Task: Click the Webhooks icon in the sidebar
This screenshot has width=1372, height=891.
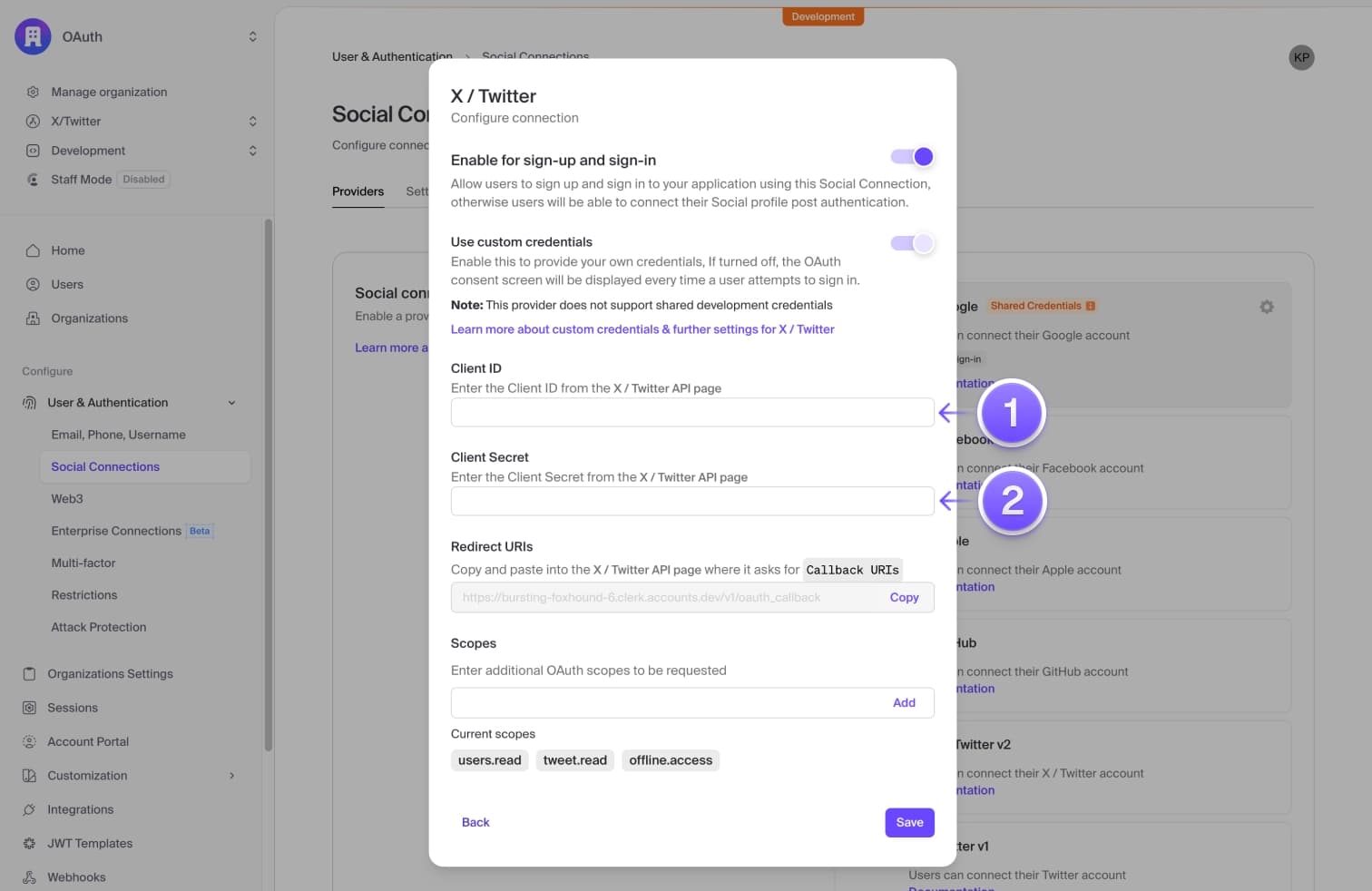Action: click(30, 876)
